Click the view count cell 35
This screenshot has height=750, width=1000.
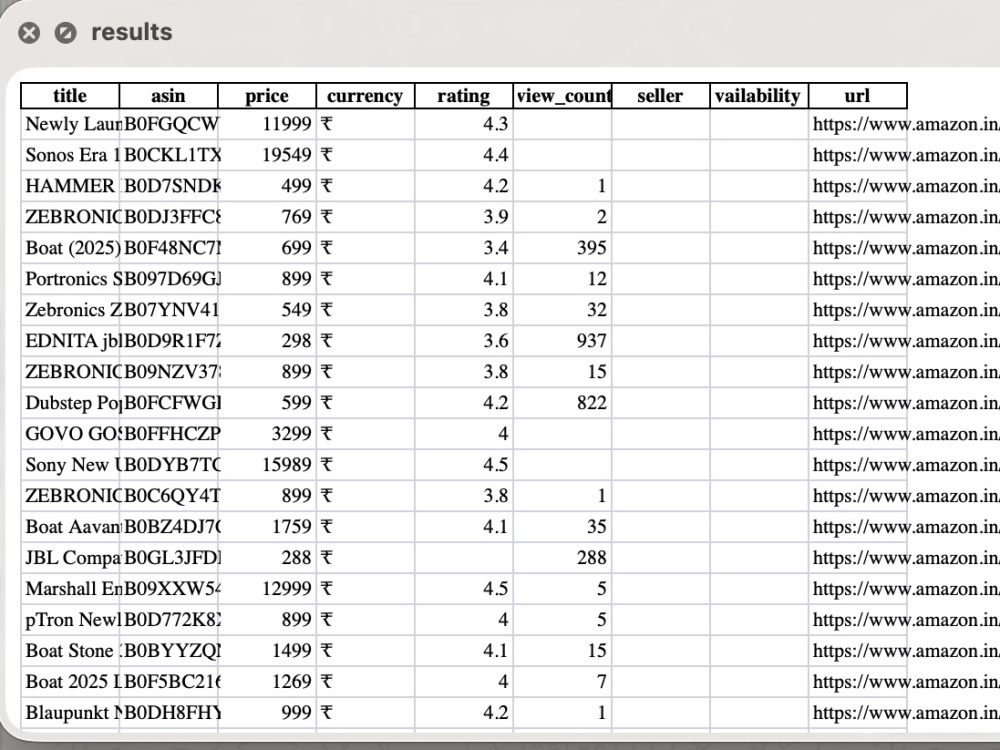[562, 526]
